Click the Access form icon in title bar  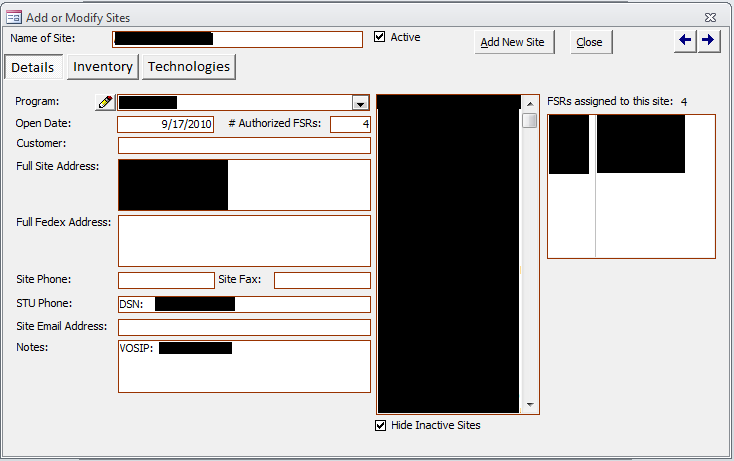pyautogui.click(x=14, y=17)
